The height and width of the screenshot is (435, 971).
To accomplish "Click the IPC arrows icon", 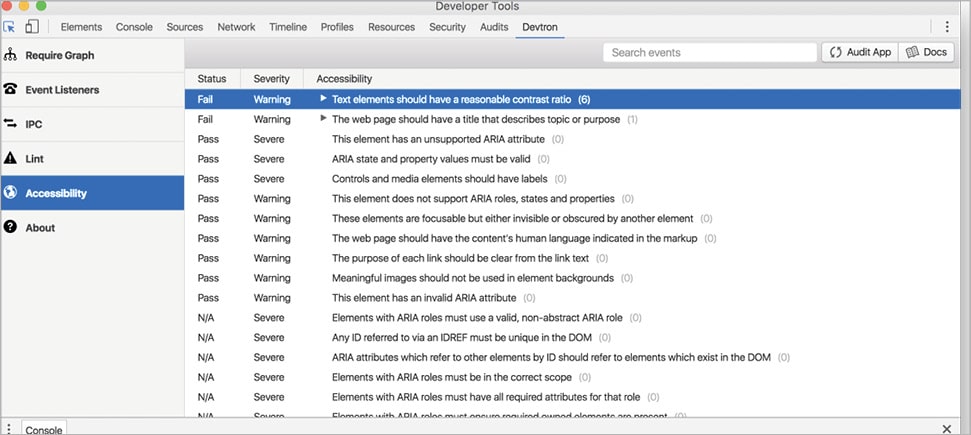I will coord(11,124).
